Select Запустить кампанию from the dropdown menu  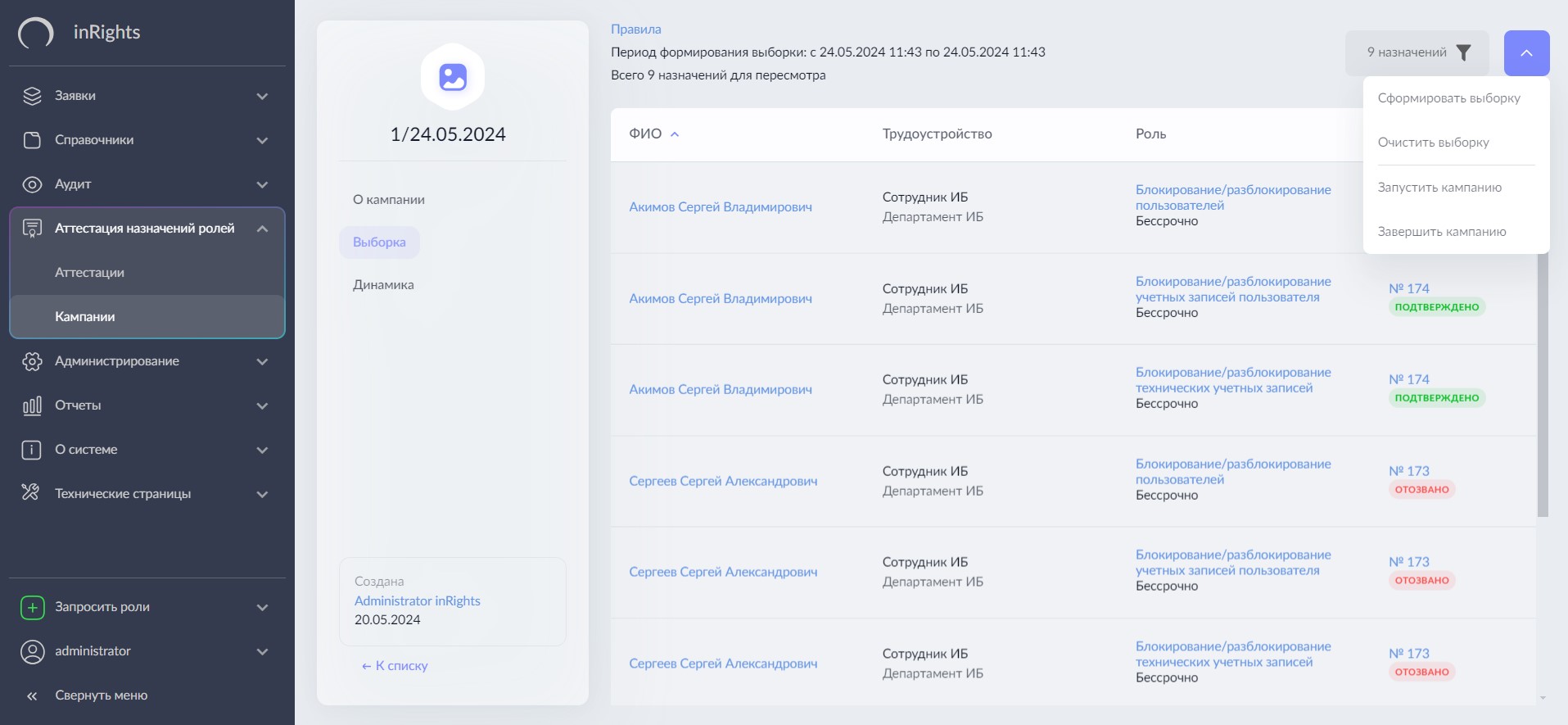click(1439, 188)
